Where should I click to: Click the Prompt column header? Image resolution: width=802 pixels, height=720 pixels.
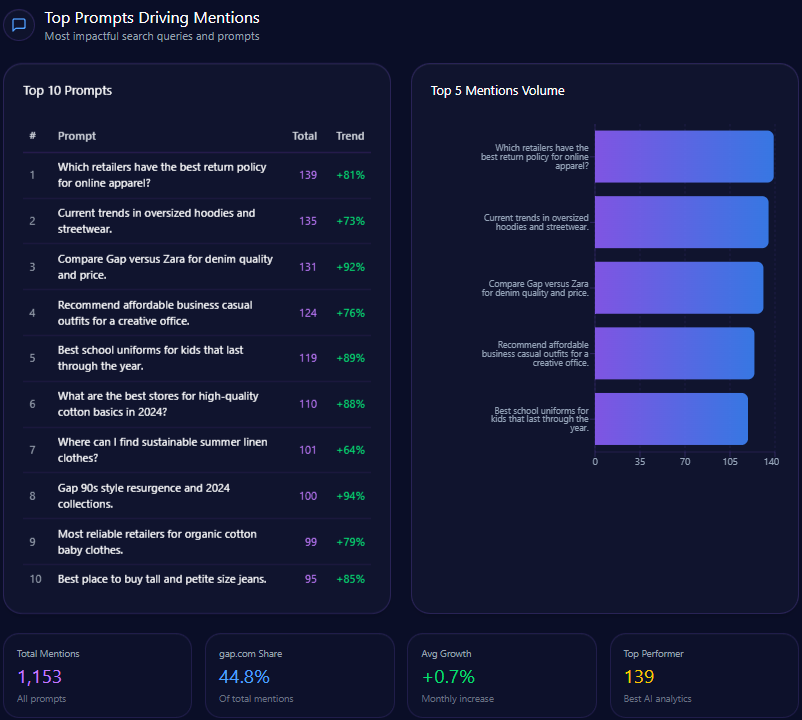77,136
